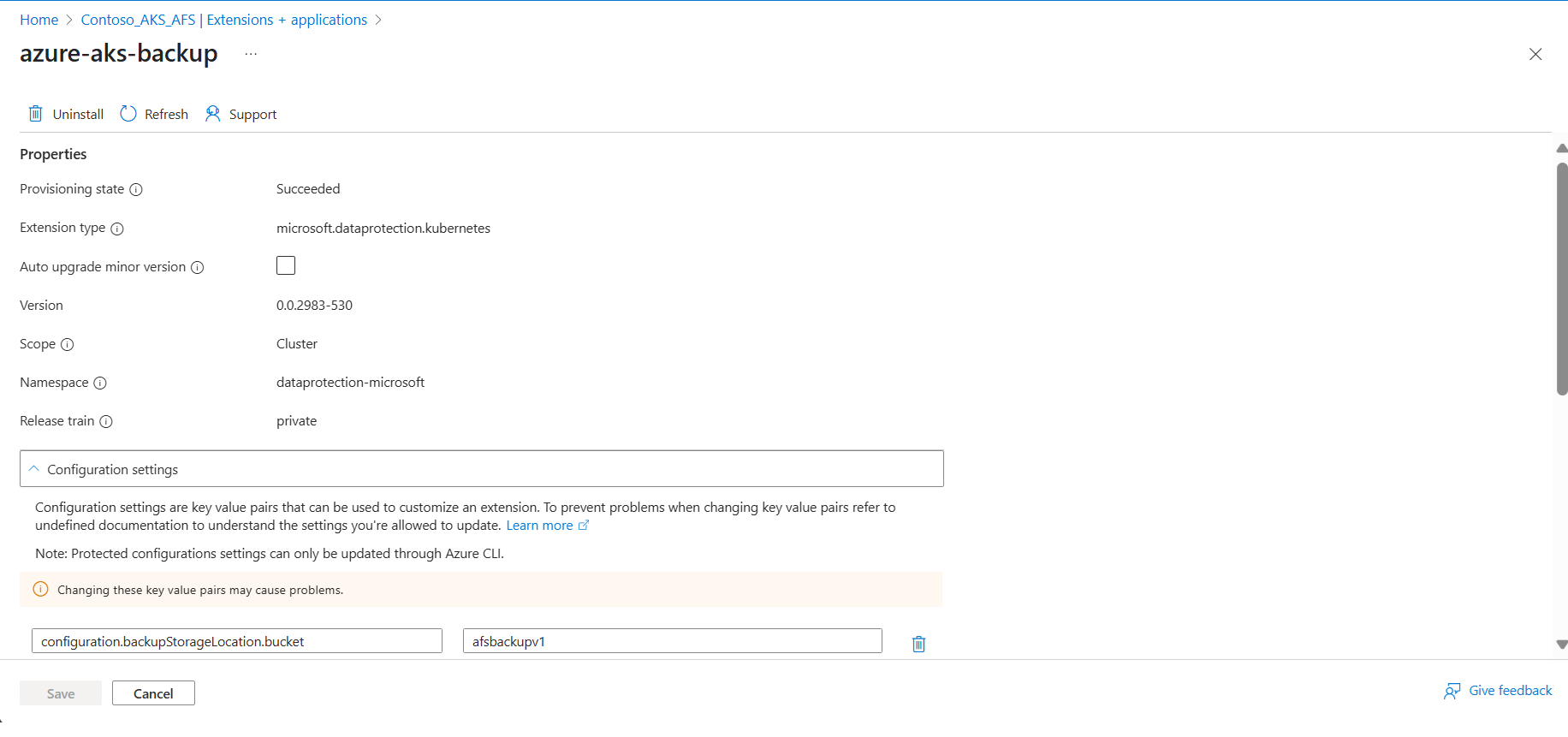Viewport: 1568px width, 737px height.
Task: Click Provisioning state info icon
Action: coord(136,190)
